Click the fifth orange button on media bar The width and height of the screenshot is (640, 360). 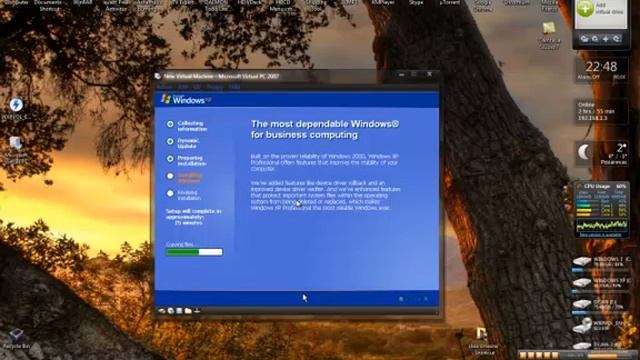554,355
